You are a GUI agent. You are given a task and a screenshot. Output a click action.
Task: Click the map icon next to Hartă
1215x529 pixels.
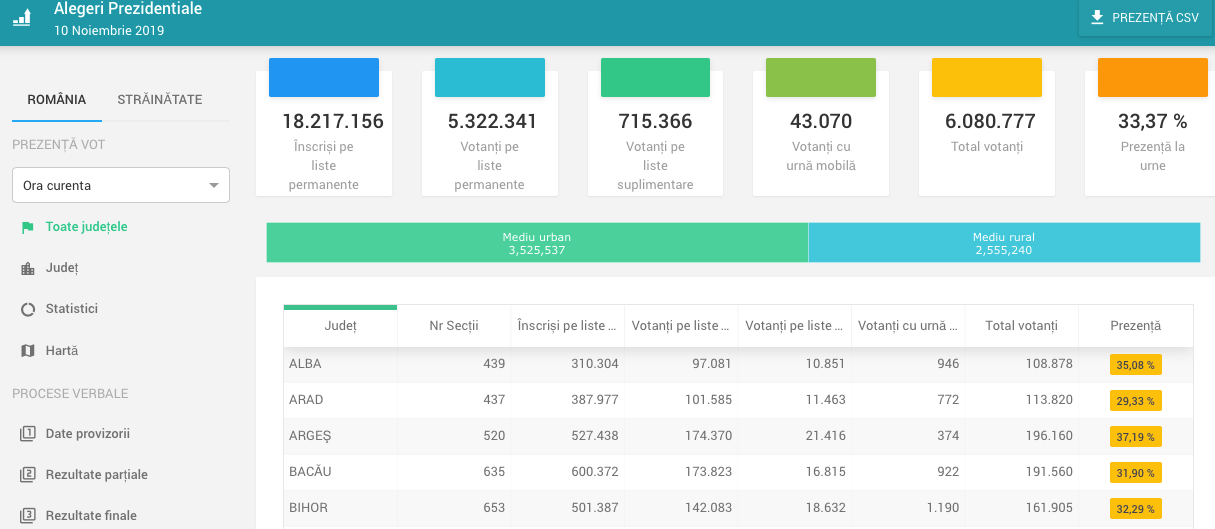click(x=28, y=352)
